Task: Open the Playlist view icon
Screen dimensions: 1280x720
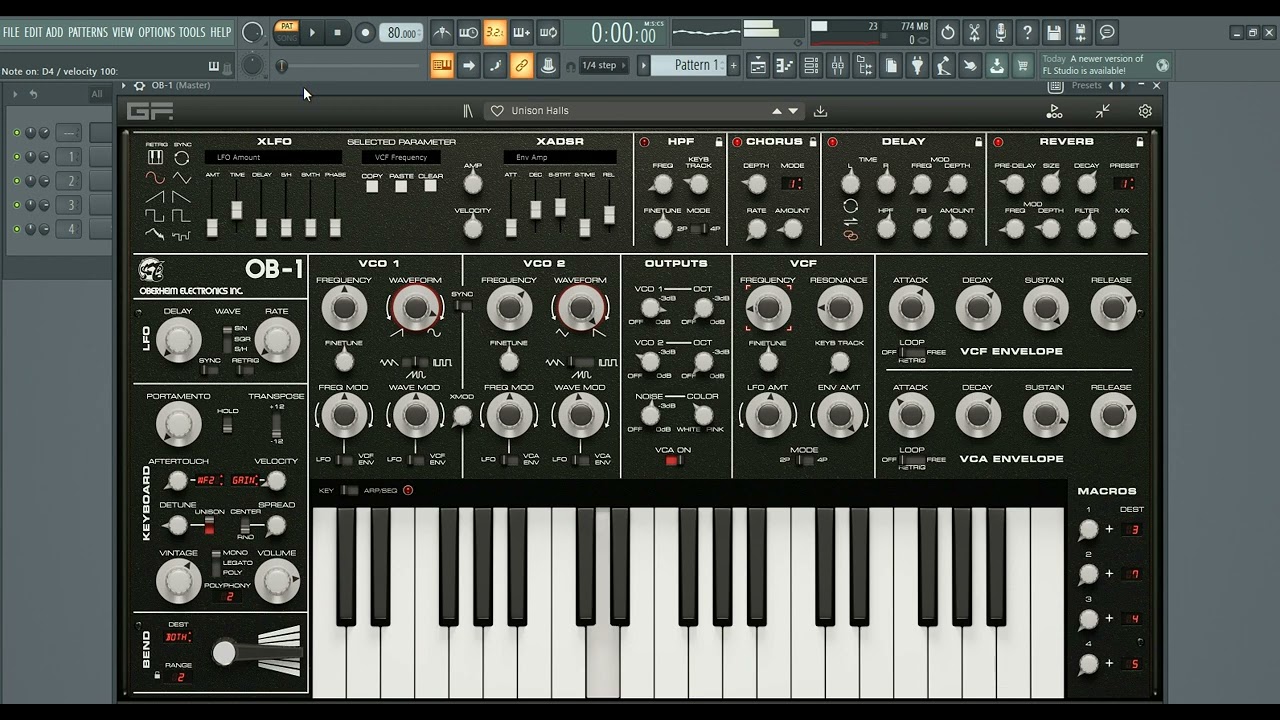Action: coord(758,66)
